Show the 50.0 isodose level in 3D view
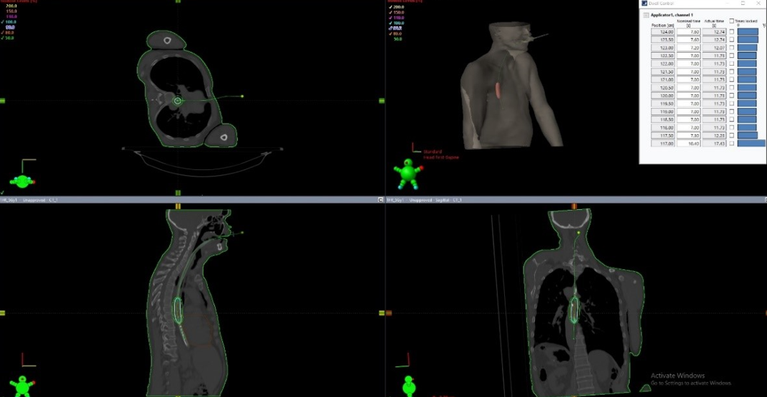 pyautogui.click(x=398, y=39)
